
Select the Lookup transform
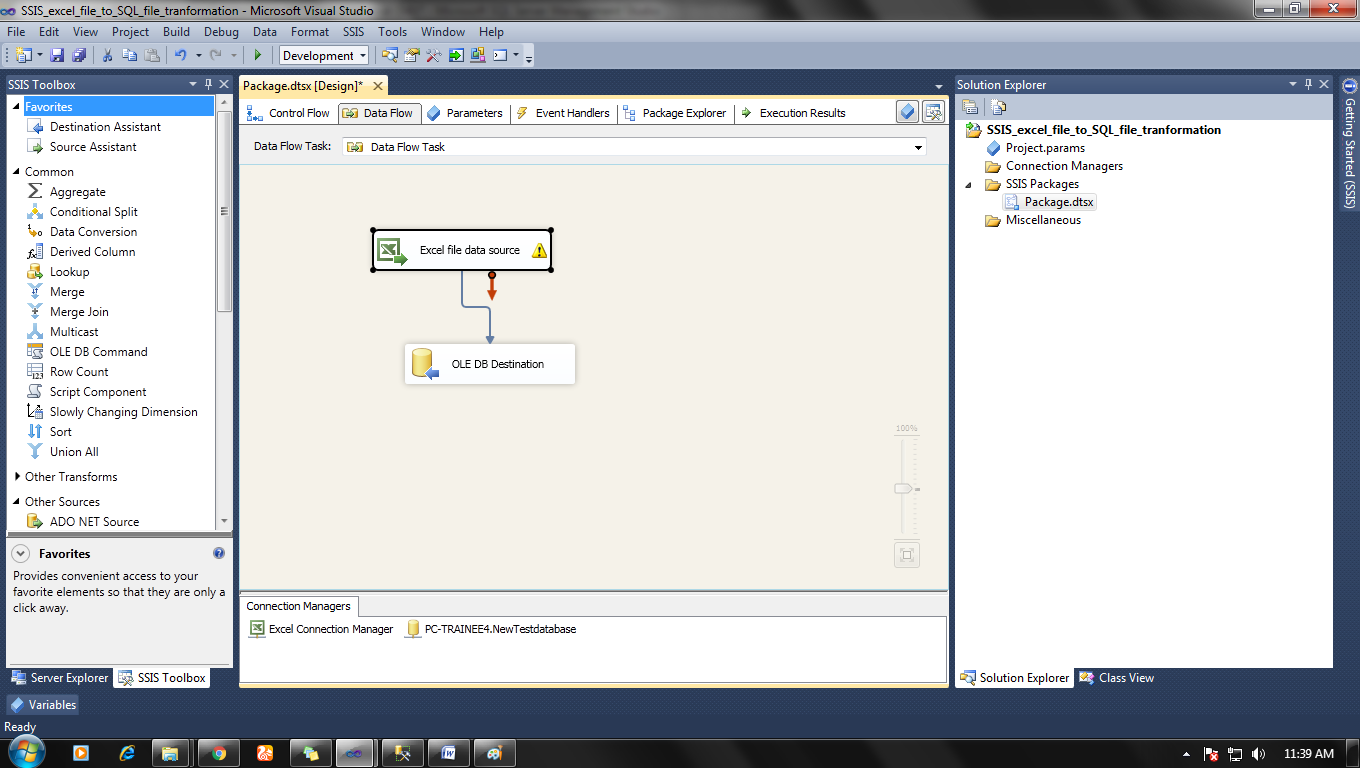click(x=69, y=272)
